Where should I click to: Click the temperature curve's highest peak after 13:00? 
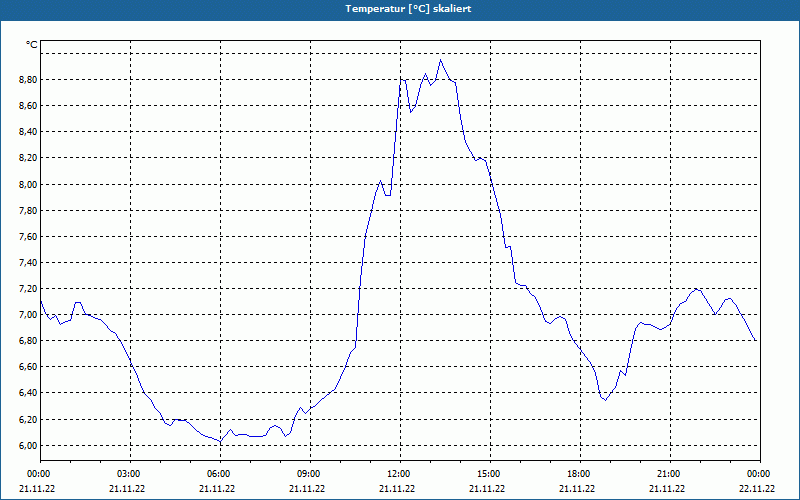coord(440,60)
